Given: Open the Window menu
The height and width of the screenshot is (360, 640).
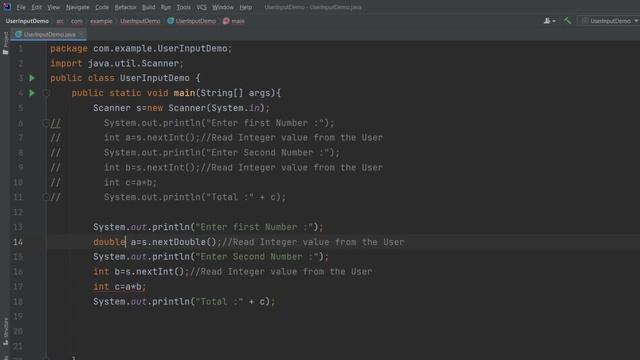Looking at the screenshot, I should [223, 7].
